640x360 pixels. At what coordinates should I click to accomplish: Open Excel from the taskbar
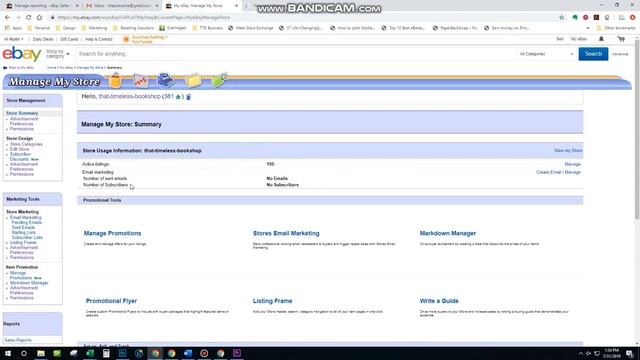click(x=90, y=353)
